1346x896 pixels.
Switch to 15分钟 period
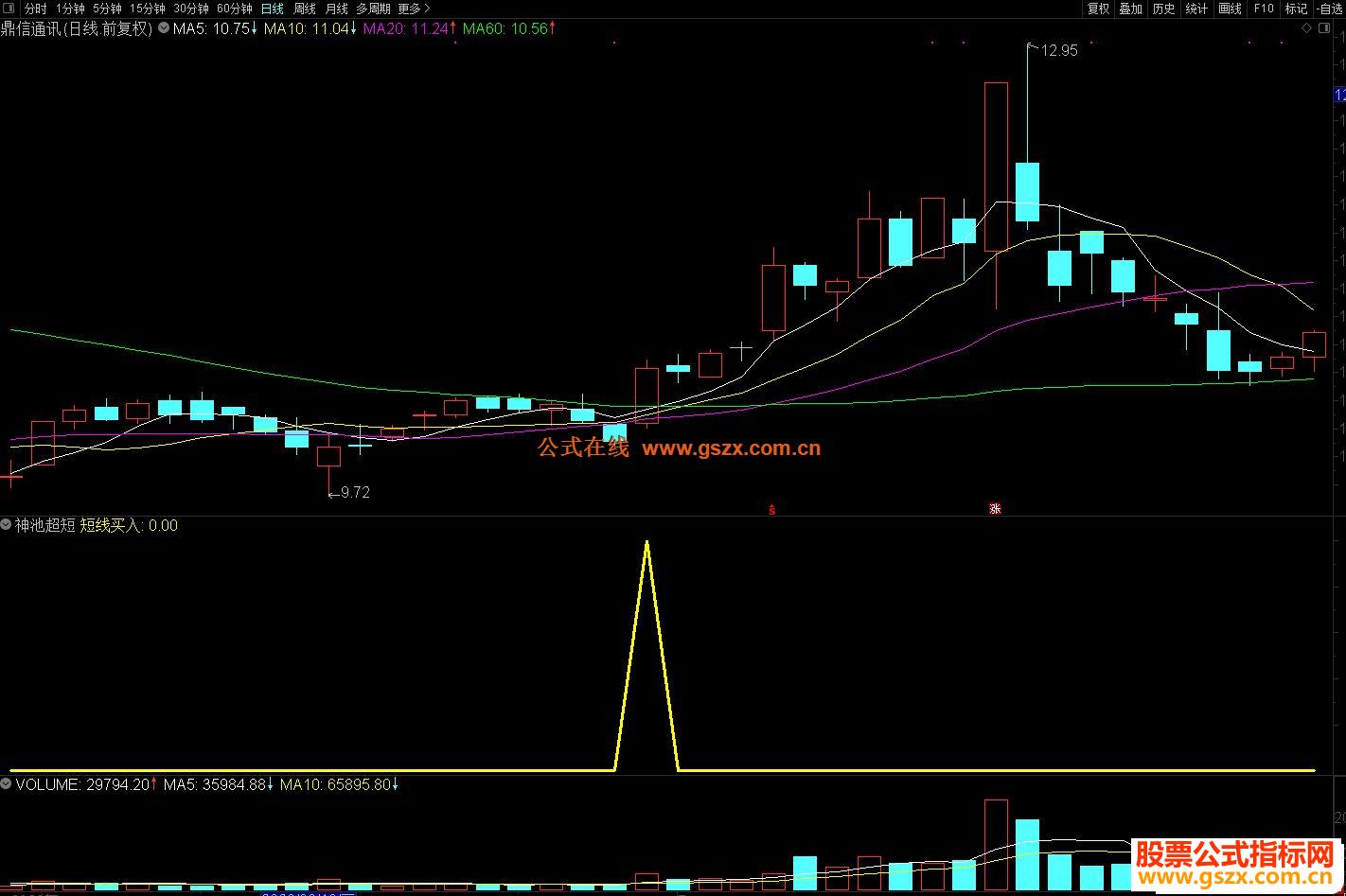pyautogui.click(x=147, y=9)
